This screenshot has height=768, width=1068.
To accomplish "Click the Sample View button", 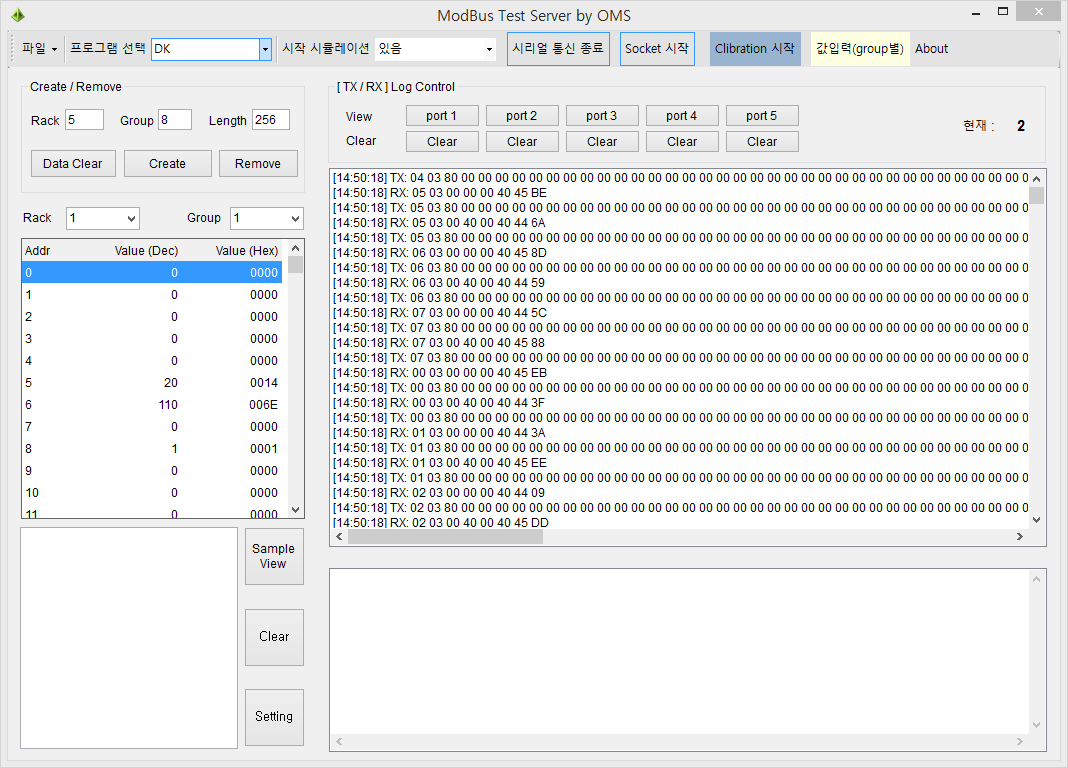I will tap(274, 556).
